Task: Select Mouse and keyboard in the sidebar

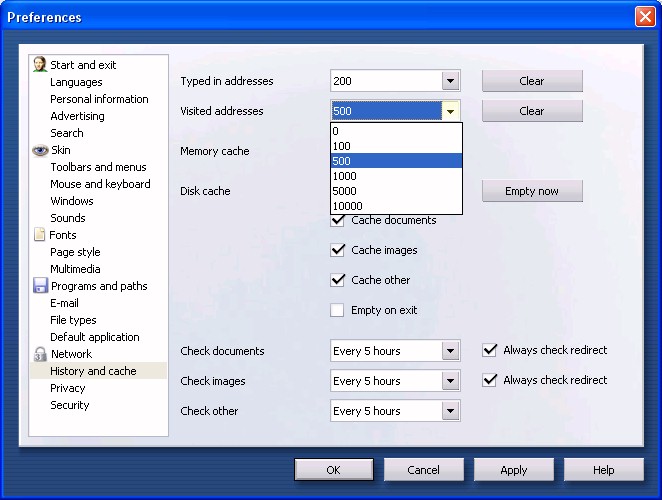Action: 100,184
